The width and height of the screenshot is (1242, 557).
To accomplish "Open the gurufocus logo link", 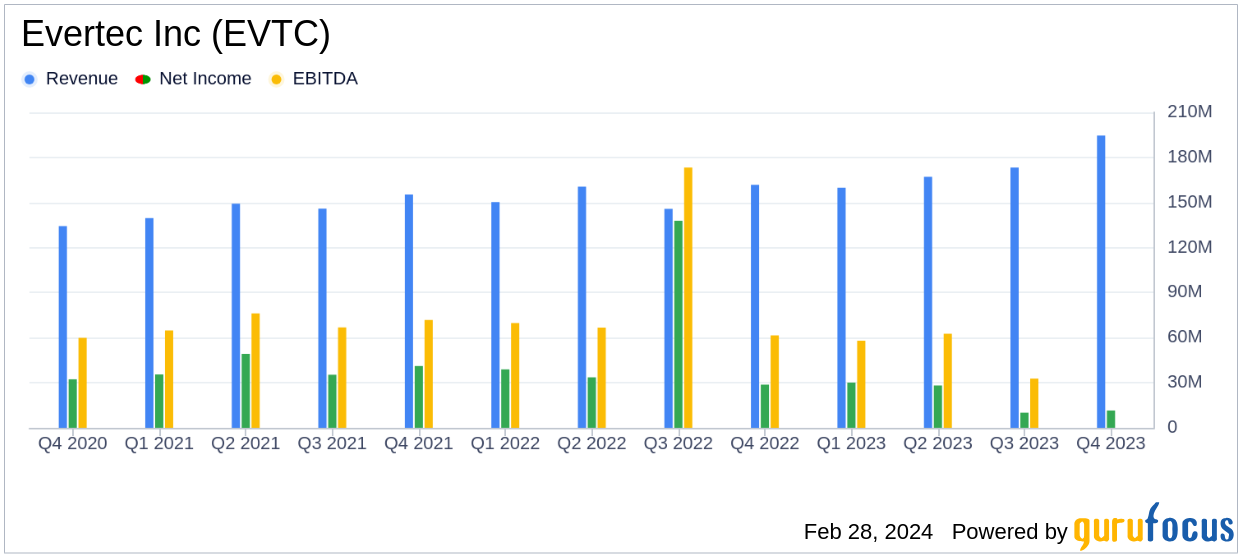I will tap(1153, 526).
